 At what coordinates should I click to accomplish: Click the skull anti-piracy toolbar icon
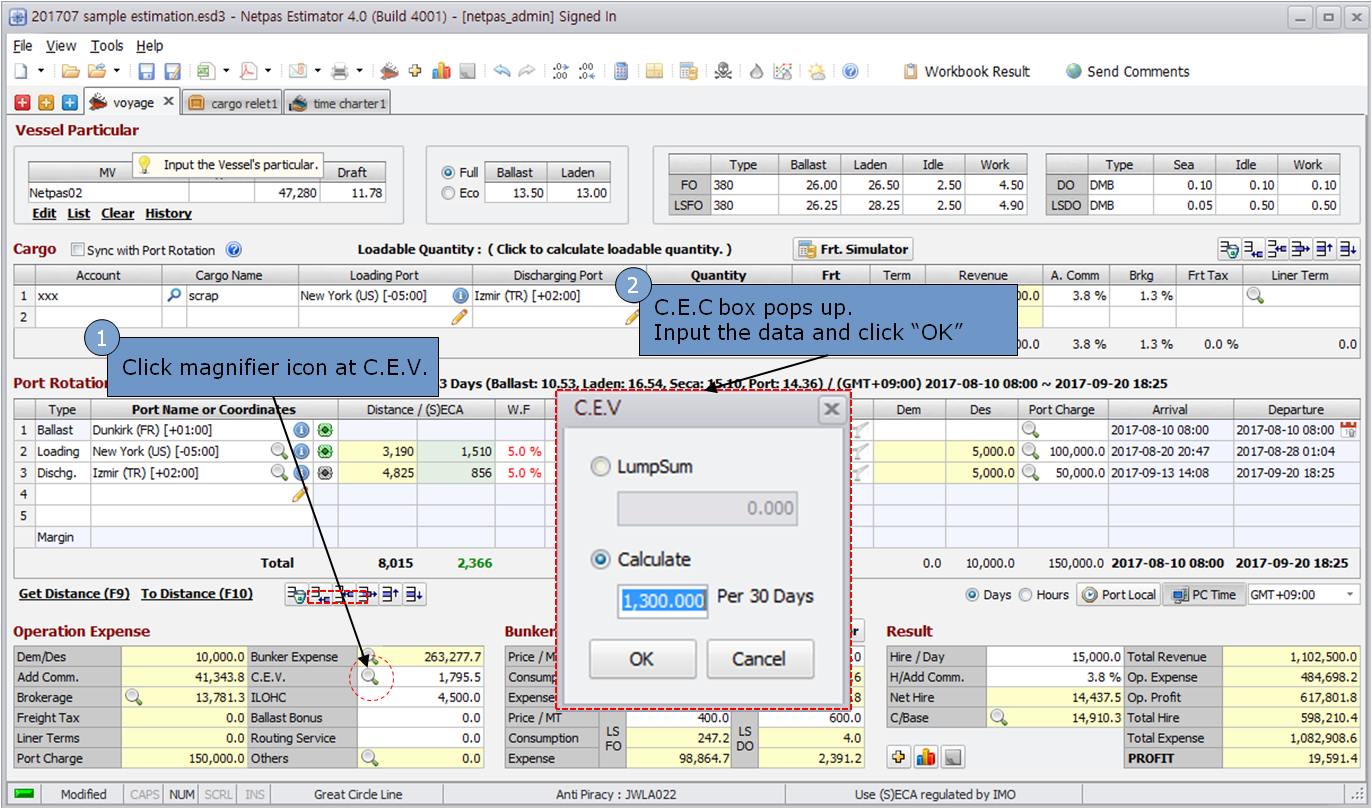(x=723, y=71)
